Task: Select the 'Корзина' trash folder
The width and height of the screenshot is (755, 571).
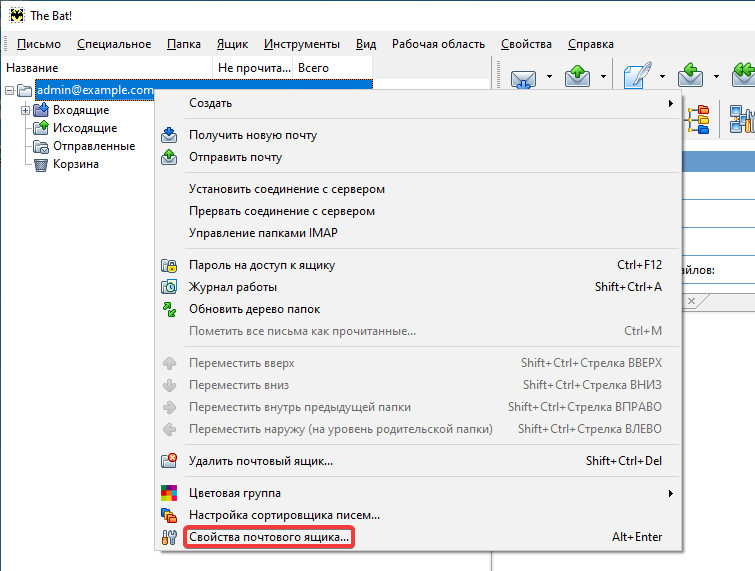Action: [75, 164]
